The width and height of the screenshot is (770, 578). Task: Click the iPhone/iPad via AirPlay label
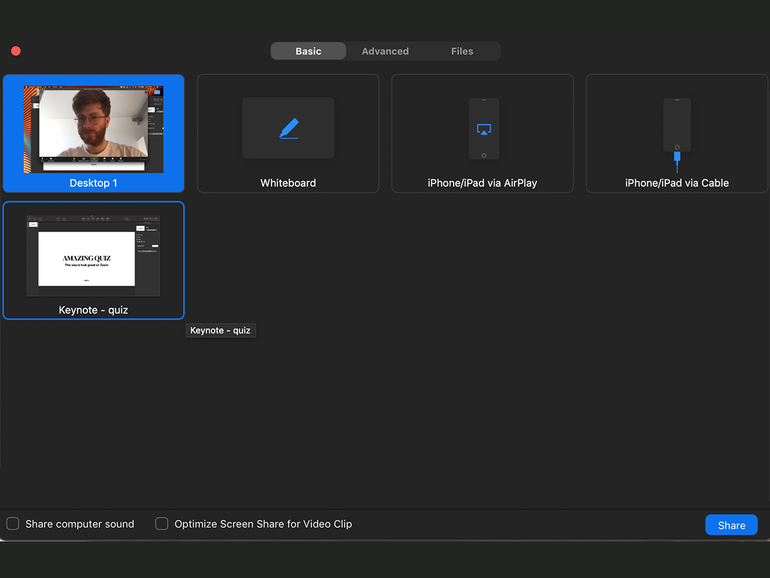(482, 183)
